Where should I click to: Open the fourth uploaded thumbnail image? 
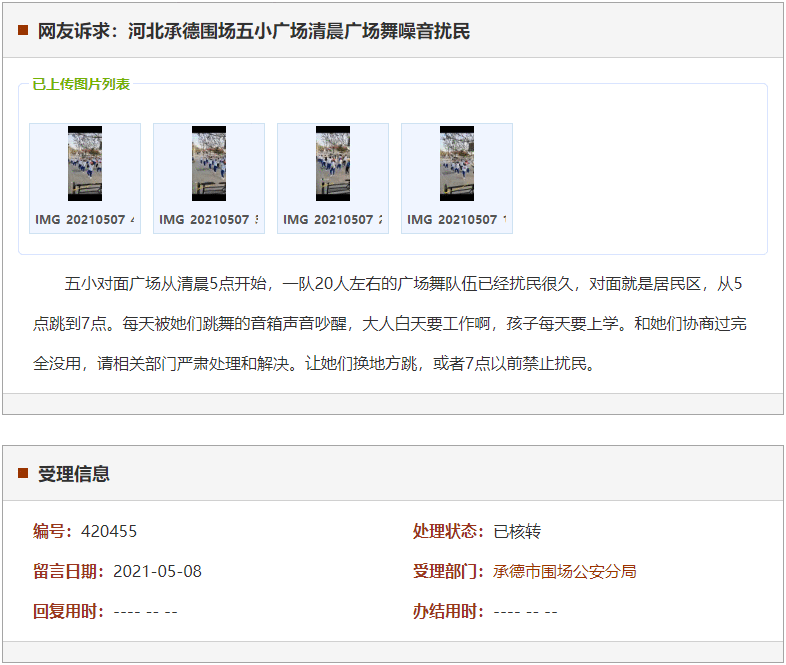tap(457, 164)
